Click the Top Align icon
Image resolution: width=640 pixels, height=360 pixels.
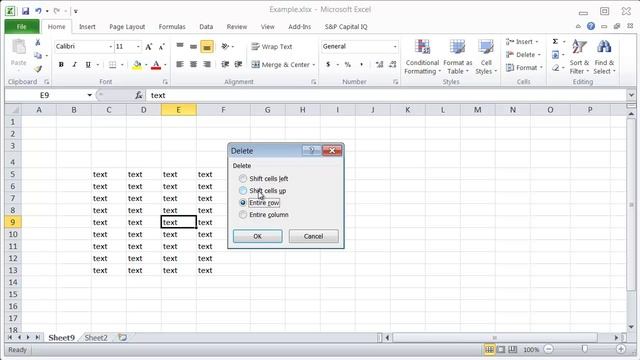180,47
